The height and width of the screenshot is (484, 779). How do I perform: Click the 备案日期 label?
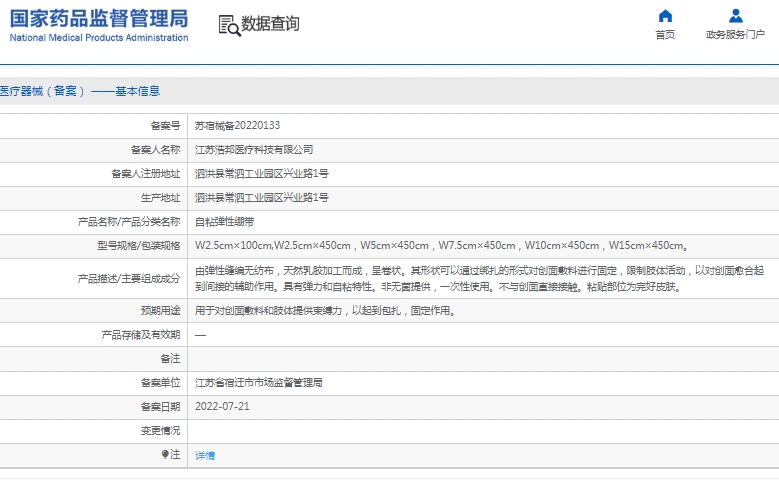160,406
